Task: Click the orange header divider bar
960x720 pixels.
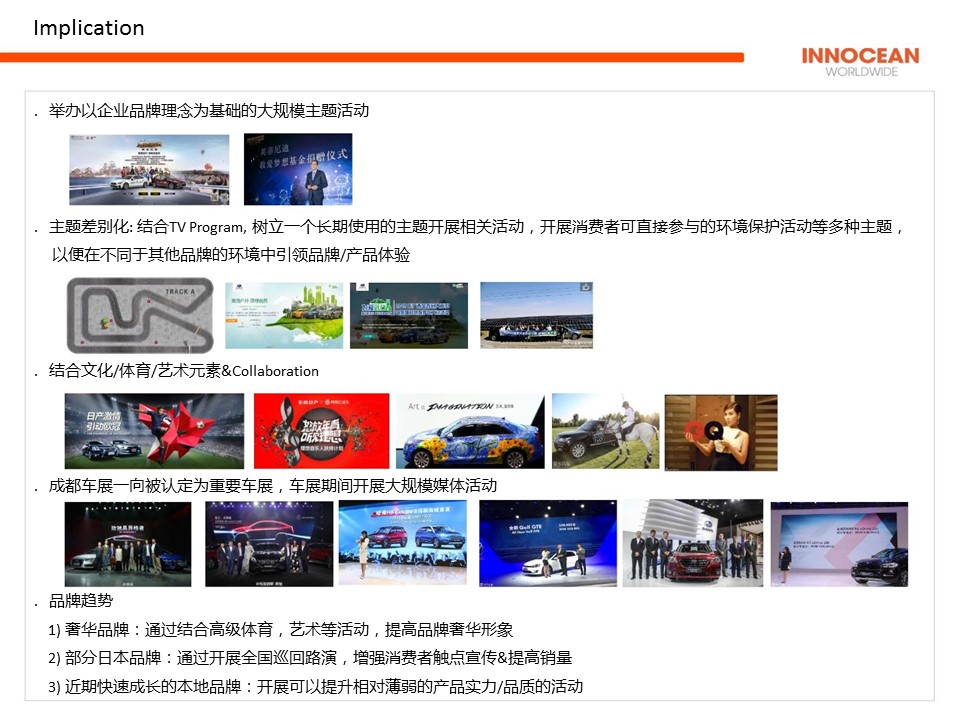Action: point(371,58)
